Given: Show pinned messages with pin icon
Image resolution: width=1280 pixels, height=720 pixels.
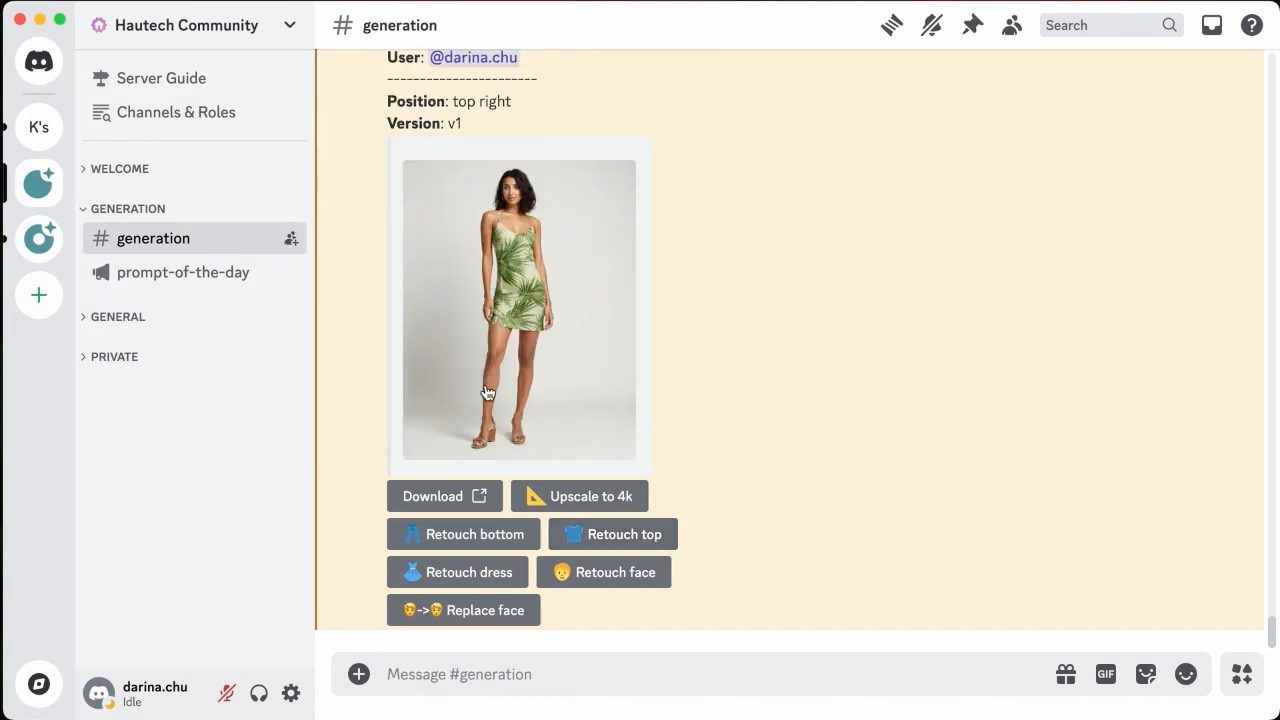Looking at the screenshot, I should click(x=972, y=25).
